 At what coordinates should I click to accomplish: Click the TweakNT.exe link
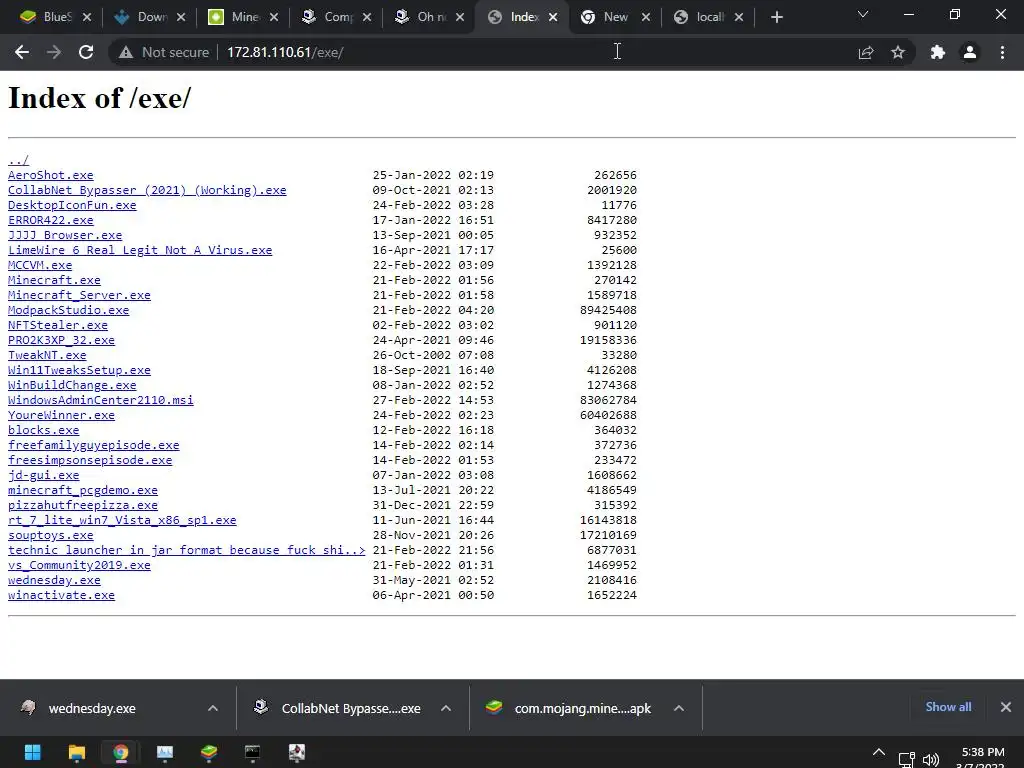point(47,355)
